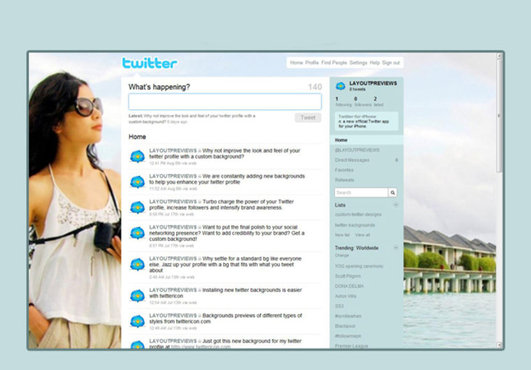
Task: Click the 'Home' timeline heading
Action: point(137,137)
